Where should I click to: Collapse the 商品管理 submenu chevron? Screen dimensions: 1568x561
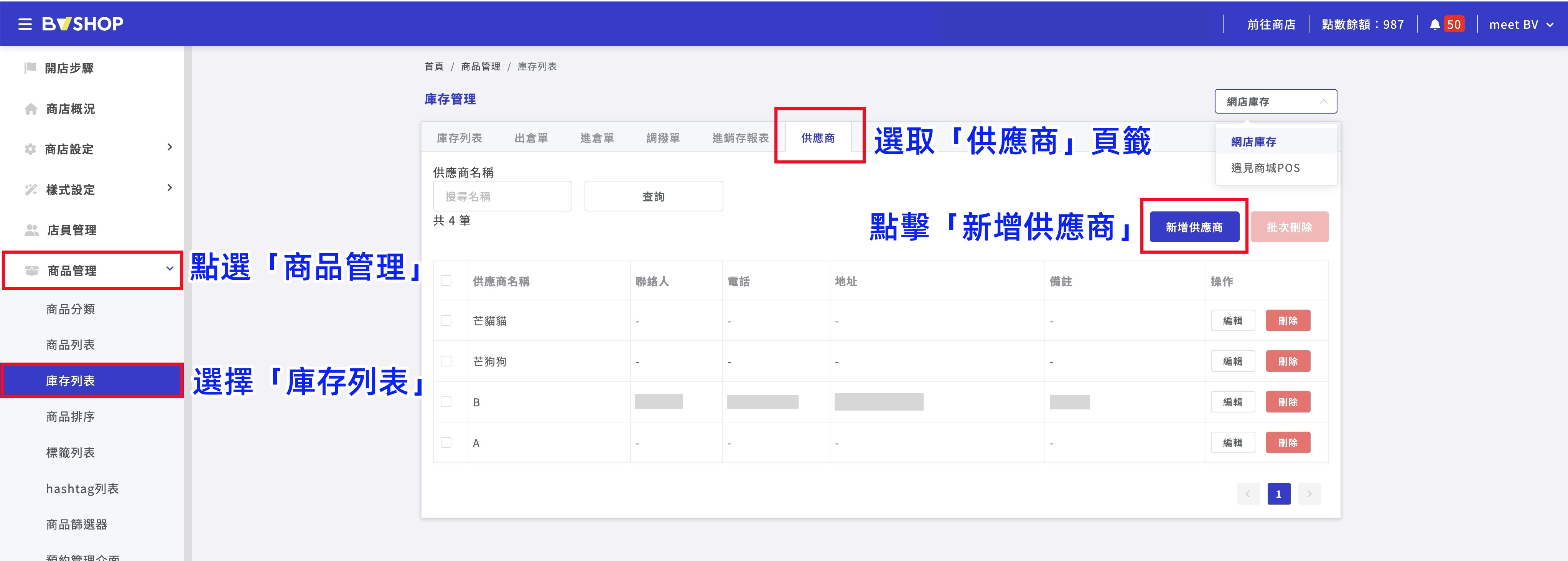click(x=170, y=269)
